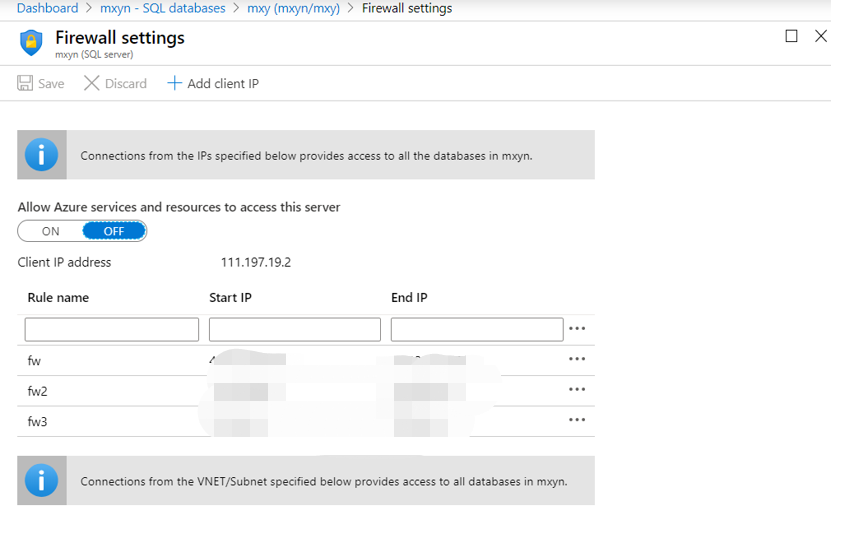Click the client IP value 111.197.19.2
866x544 pixels.
click(x=256, y=262)
